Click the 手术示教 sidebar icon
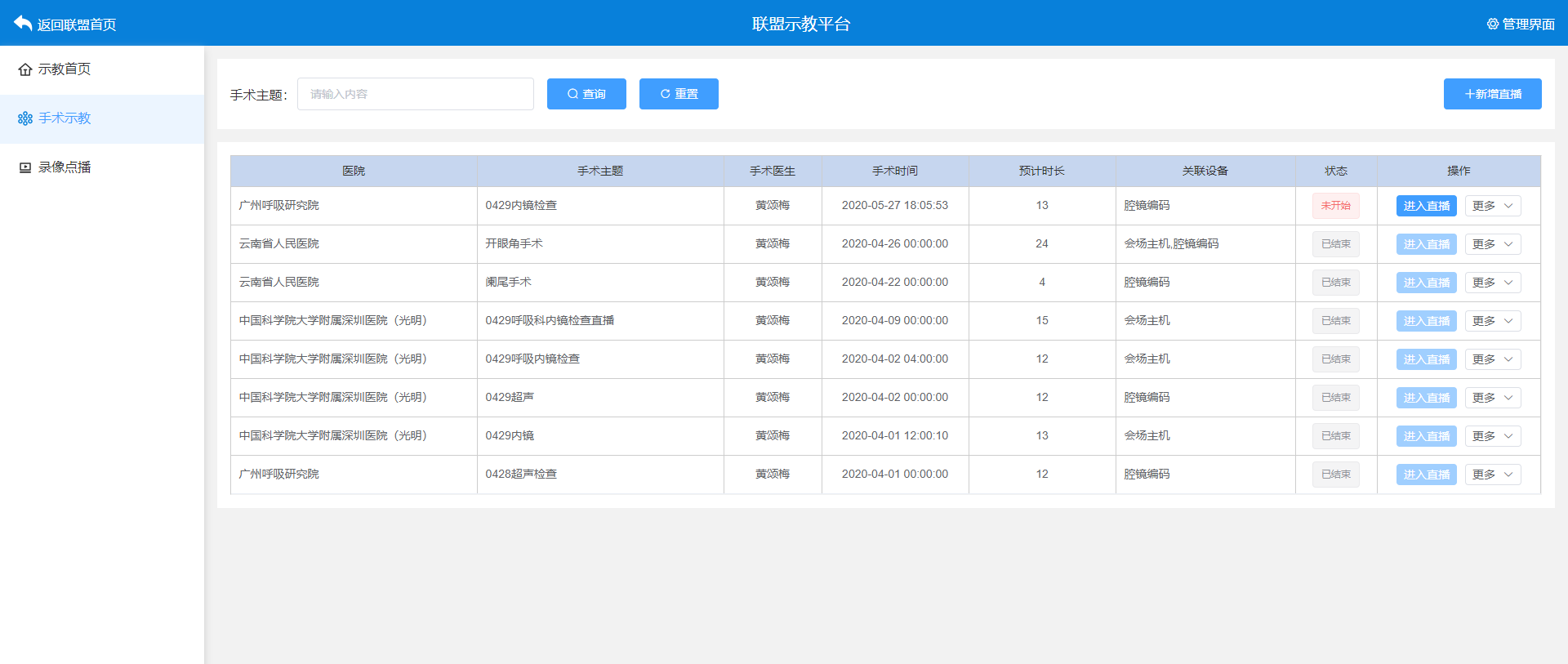The height and width of the screenshot is (664, 1568). pos(25,118)
